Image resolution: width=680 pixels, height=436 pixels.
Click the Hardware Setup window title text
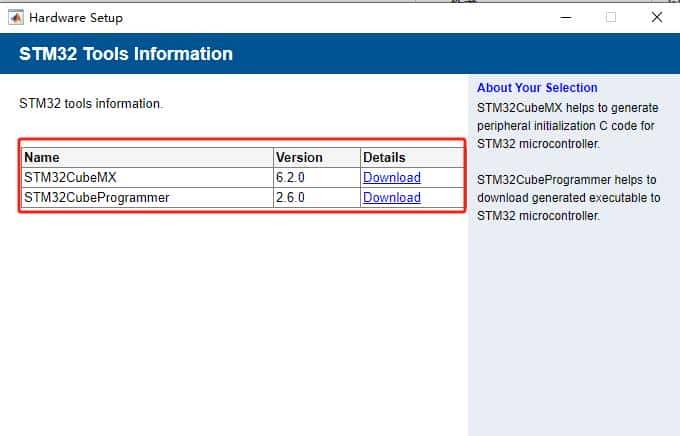click(76, 18)
